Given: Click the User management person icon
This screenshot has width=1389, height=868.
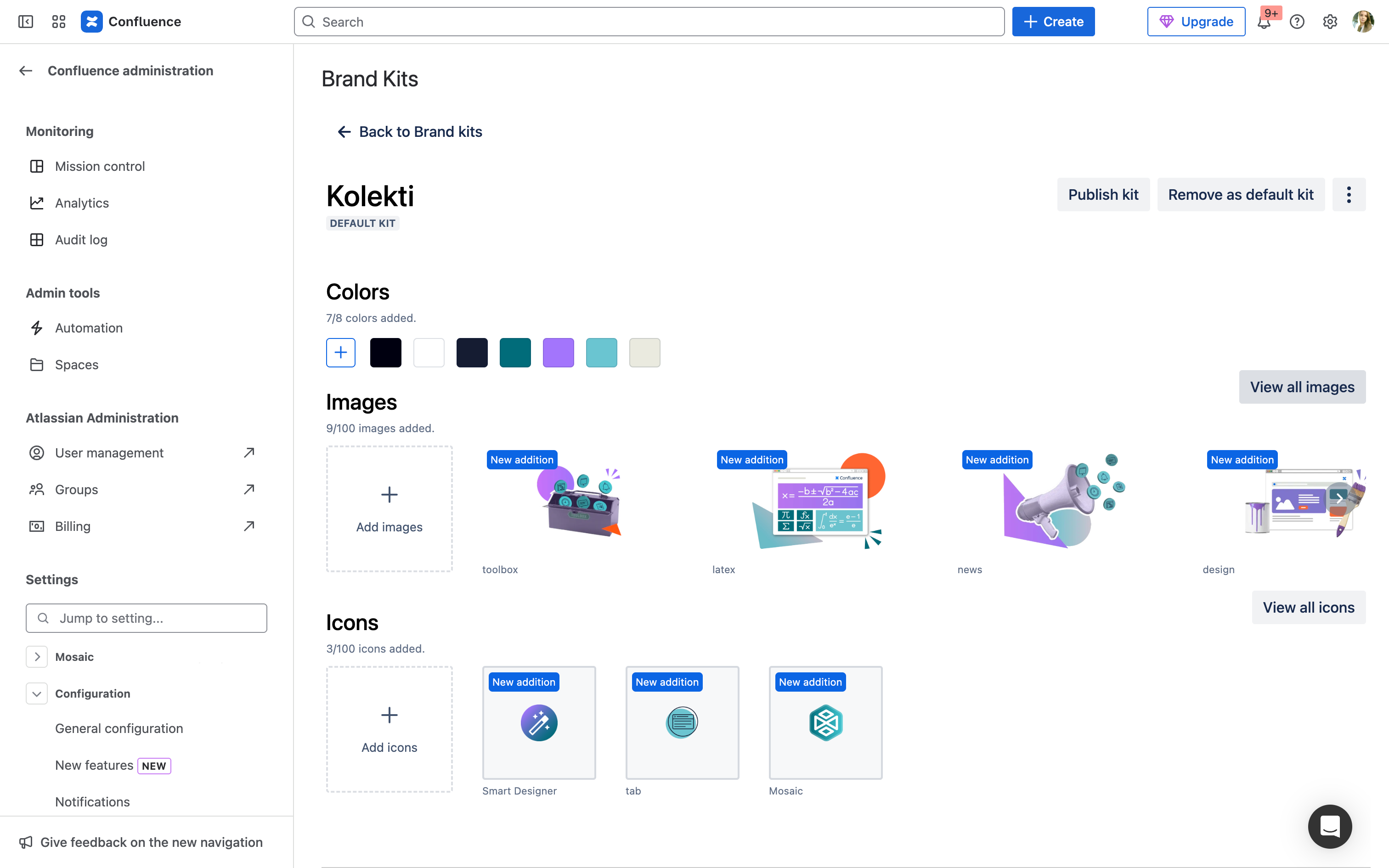Looking at the screenshot, I should coord(37,453).
